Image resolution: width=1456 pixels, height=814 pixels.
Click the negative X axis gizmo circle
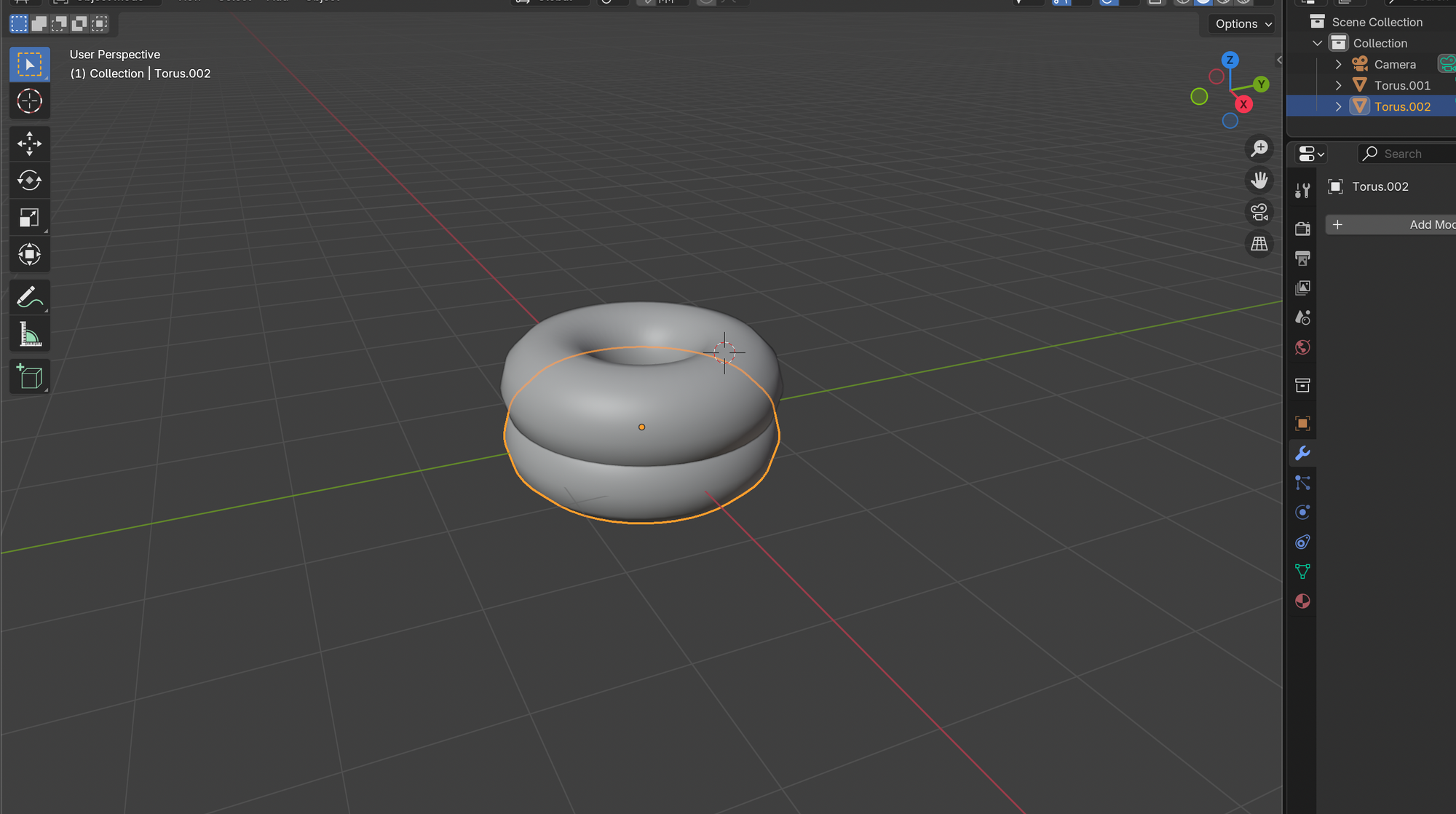click(x=1216, y=76)
